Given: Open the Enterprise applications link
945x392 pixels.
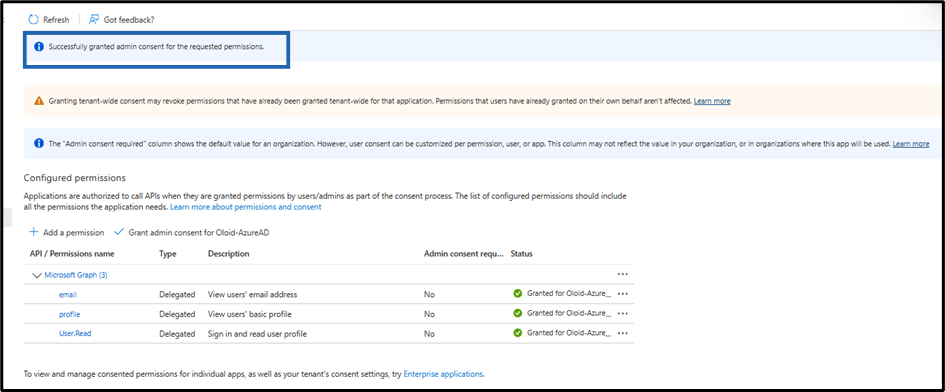Looking at the screenshot, I should 443,374.
